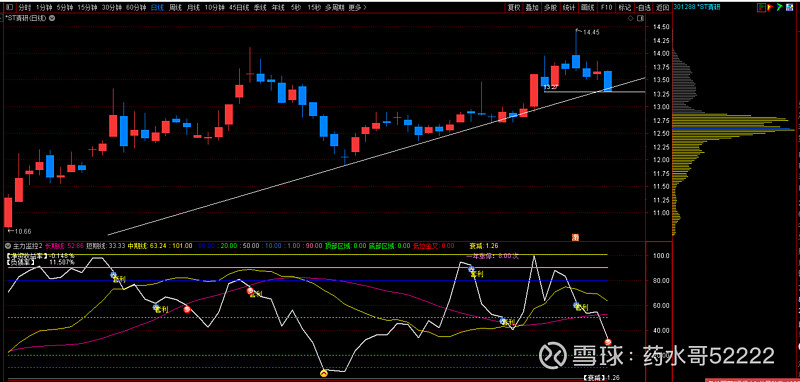Open the *ST清研 chart title dropdown arrow

point(53,18)
